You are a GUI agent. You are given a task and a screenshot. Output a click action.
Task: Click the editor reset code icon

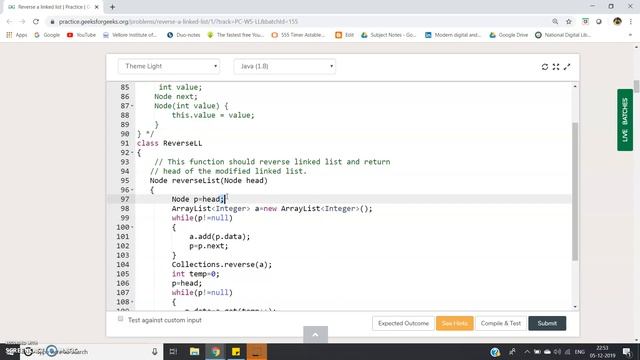tap(544, 67)
